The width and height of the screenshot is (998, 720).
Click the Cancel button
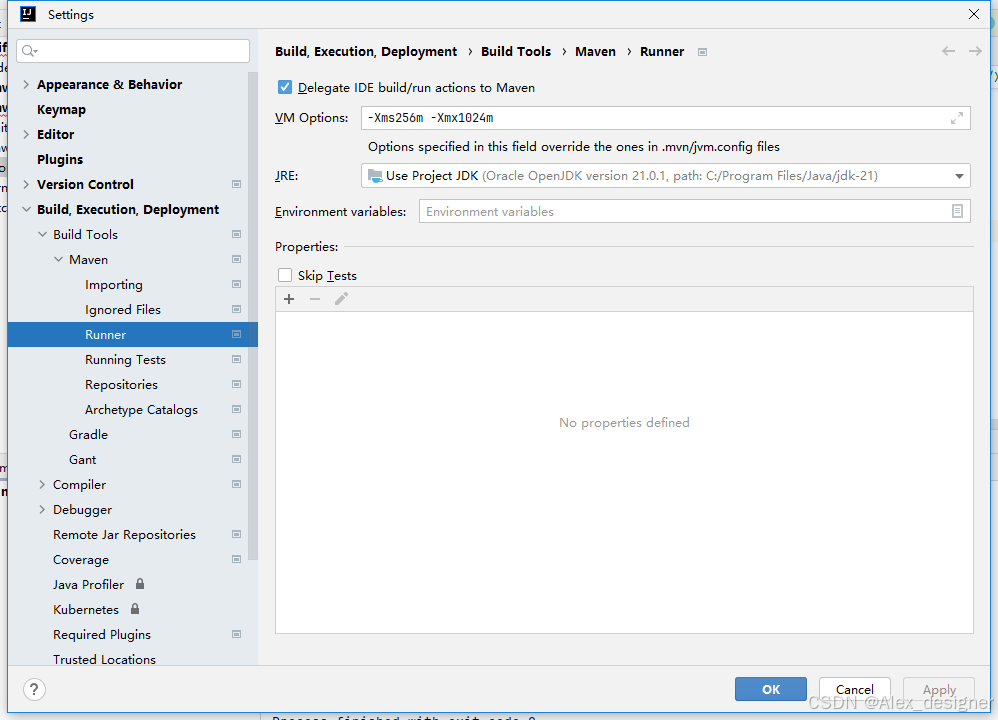pyautogui.click(x=855, y=689)
